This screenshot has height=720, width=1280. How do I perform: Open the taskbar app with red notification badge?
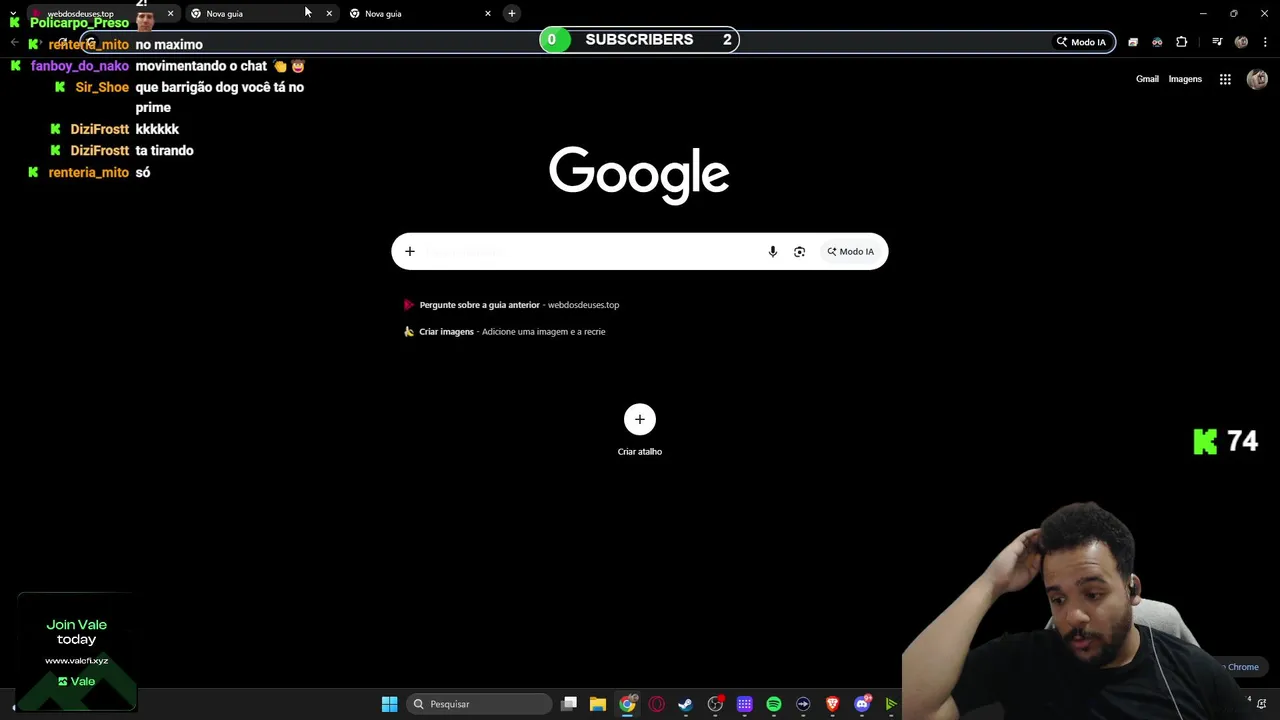coord(715,704)
